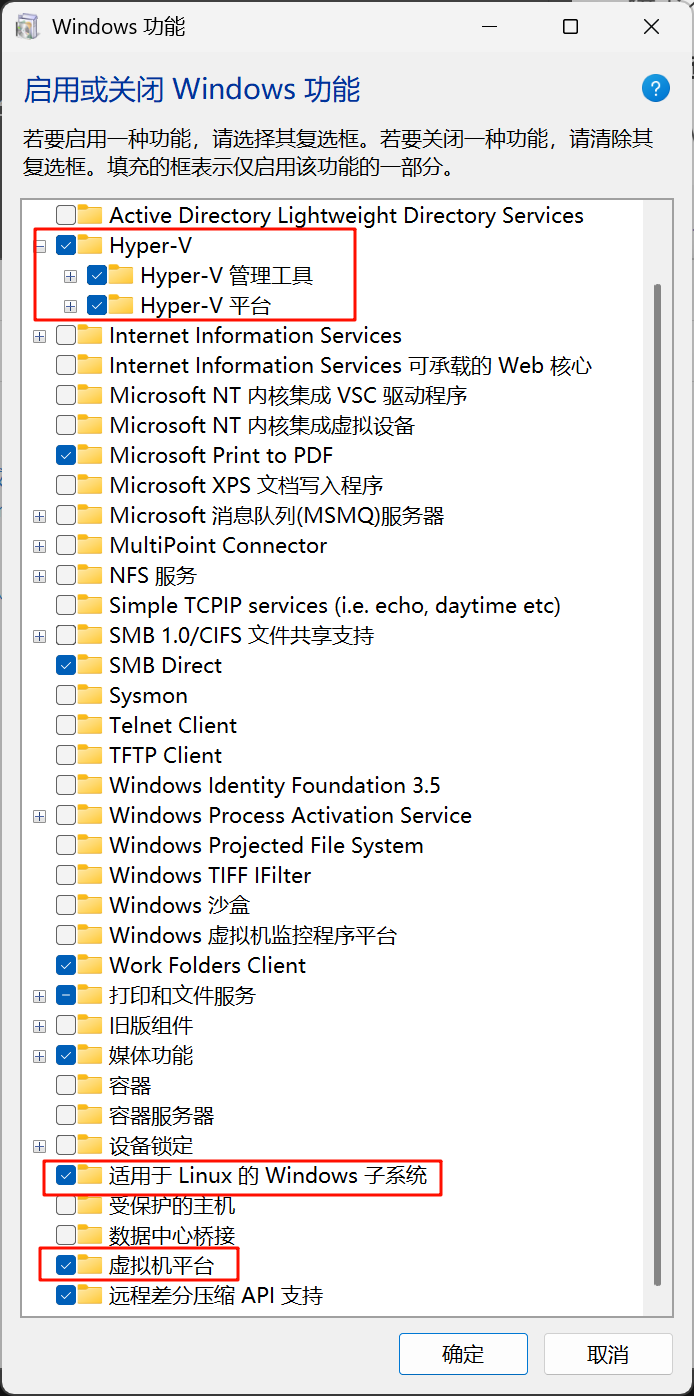Expand SMB 1.0/CIFS 文件共享支持 node
This screenshot has width=694, height=1396.
click(x=39, y=636)
